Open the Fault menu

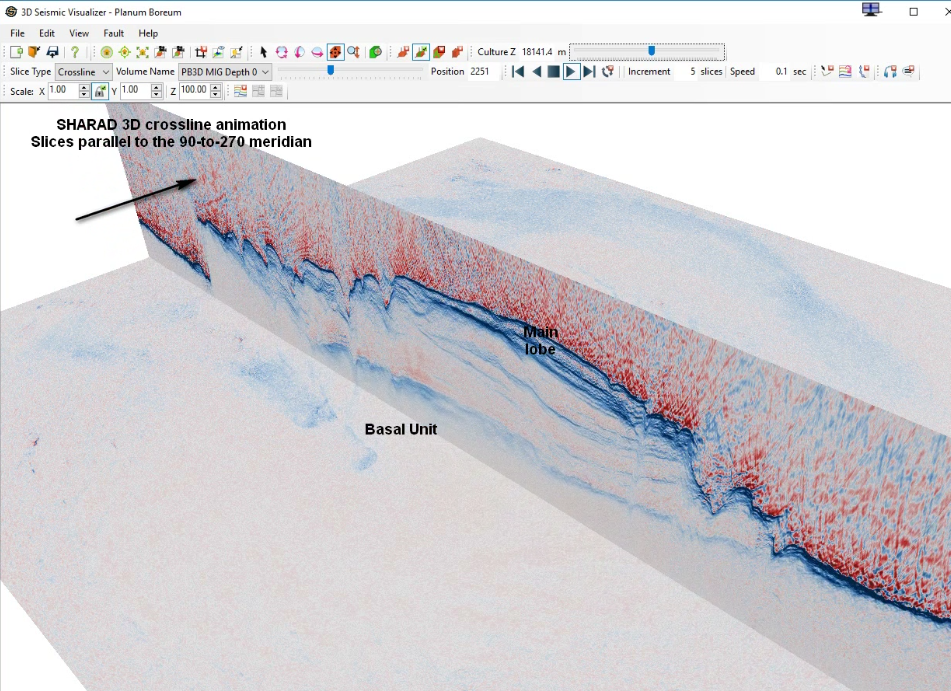tap(113, 33)
